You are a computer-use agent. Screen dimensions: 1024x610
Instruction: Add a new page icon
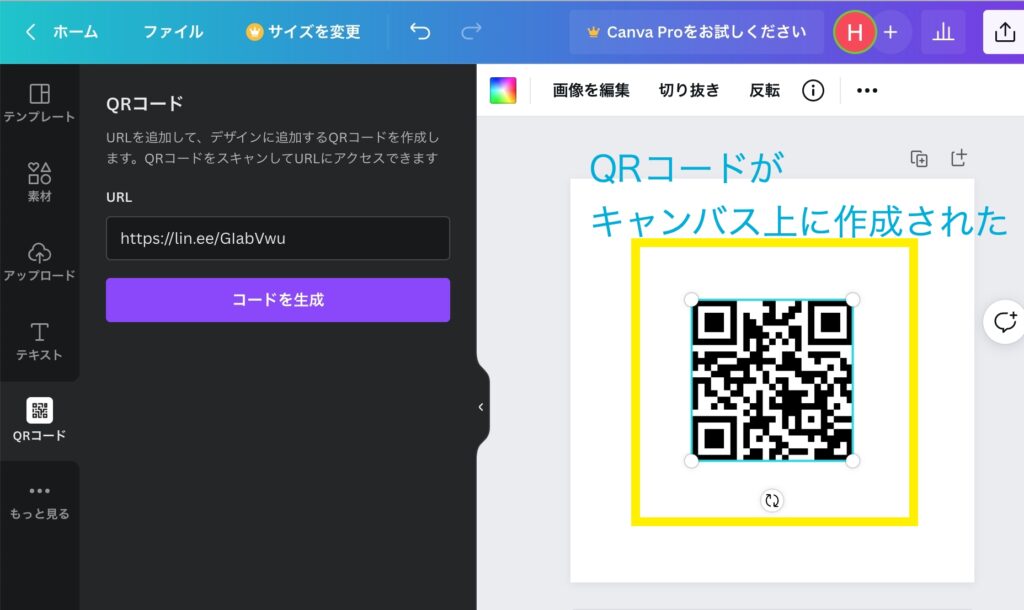coord(959,158)
